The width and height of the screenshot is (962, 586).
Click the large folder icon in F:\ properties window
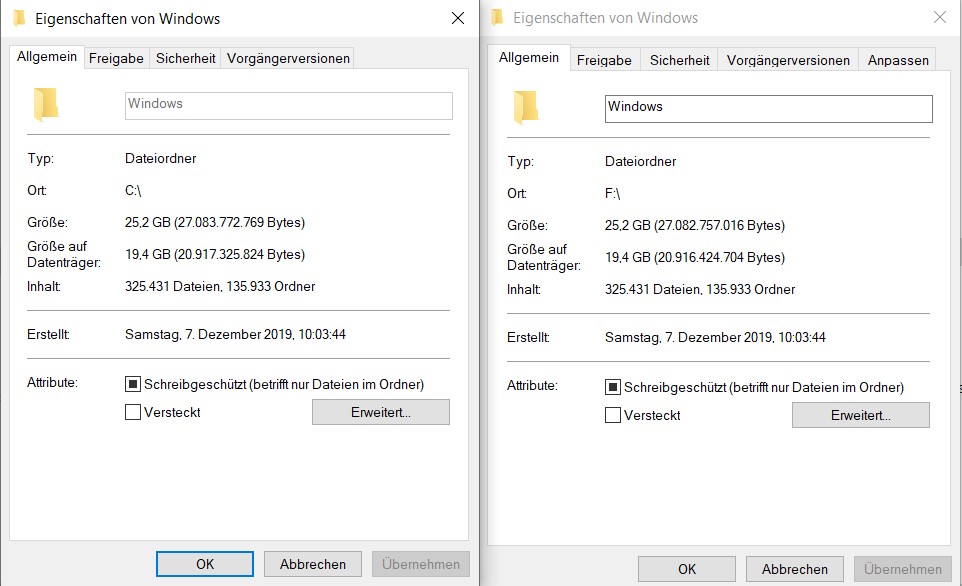(526, 107)
